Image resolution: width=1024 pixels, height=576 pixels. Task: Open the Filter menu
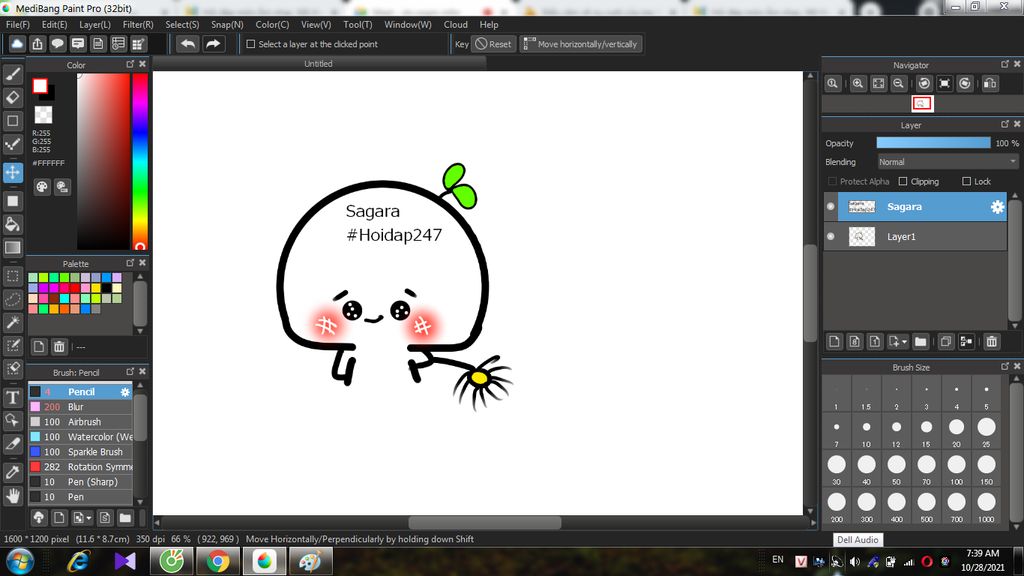click(x=138, y=24)
